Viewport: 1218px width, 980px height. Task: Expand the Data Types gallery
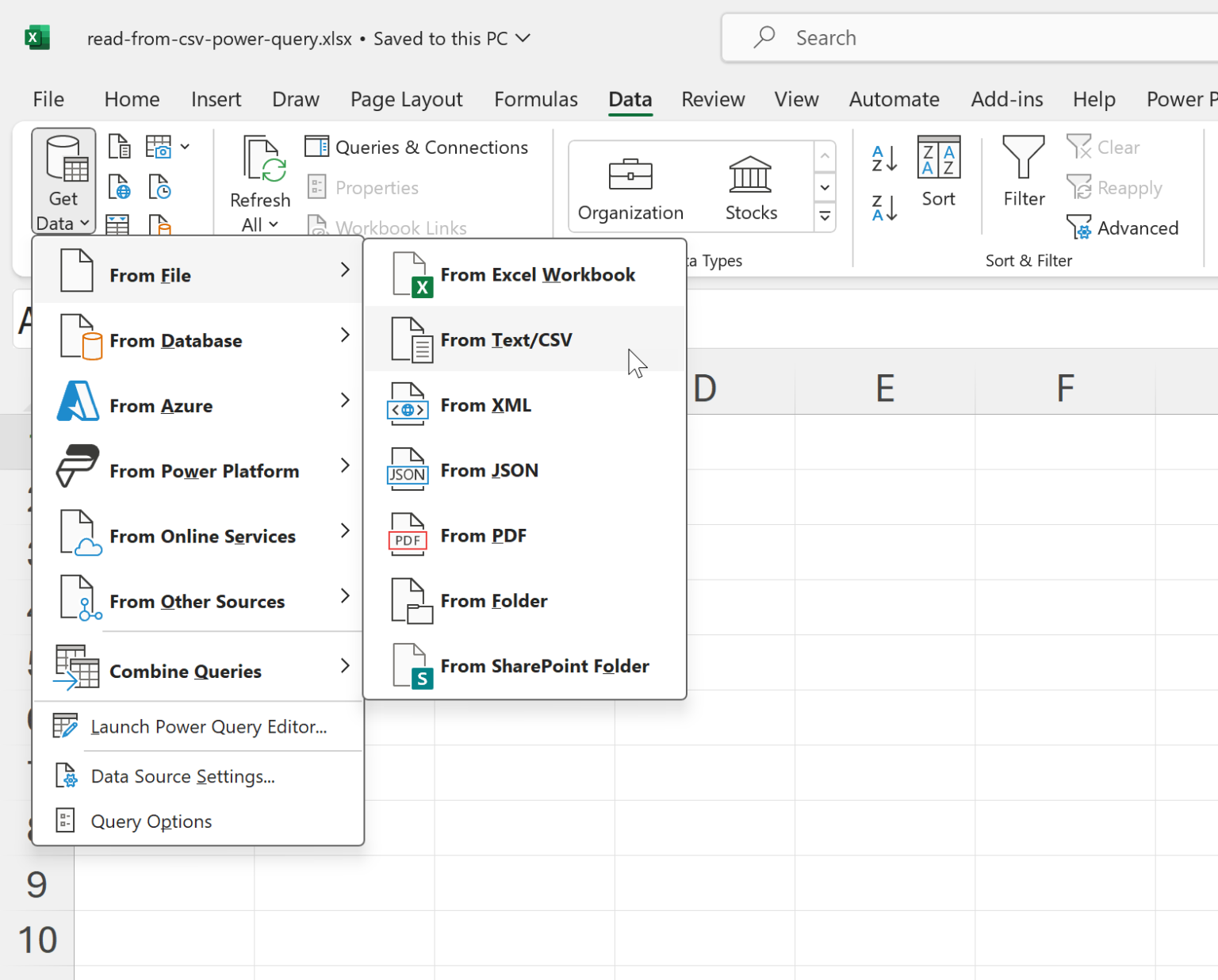click(825, 216)
